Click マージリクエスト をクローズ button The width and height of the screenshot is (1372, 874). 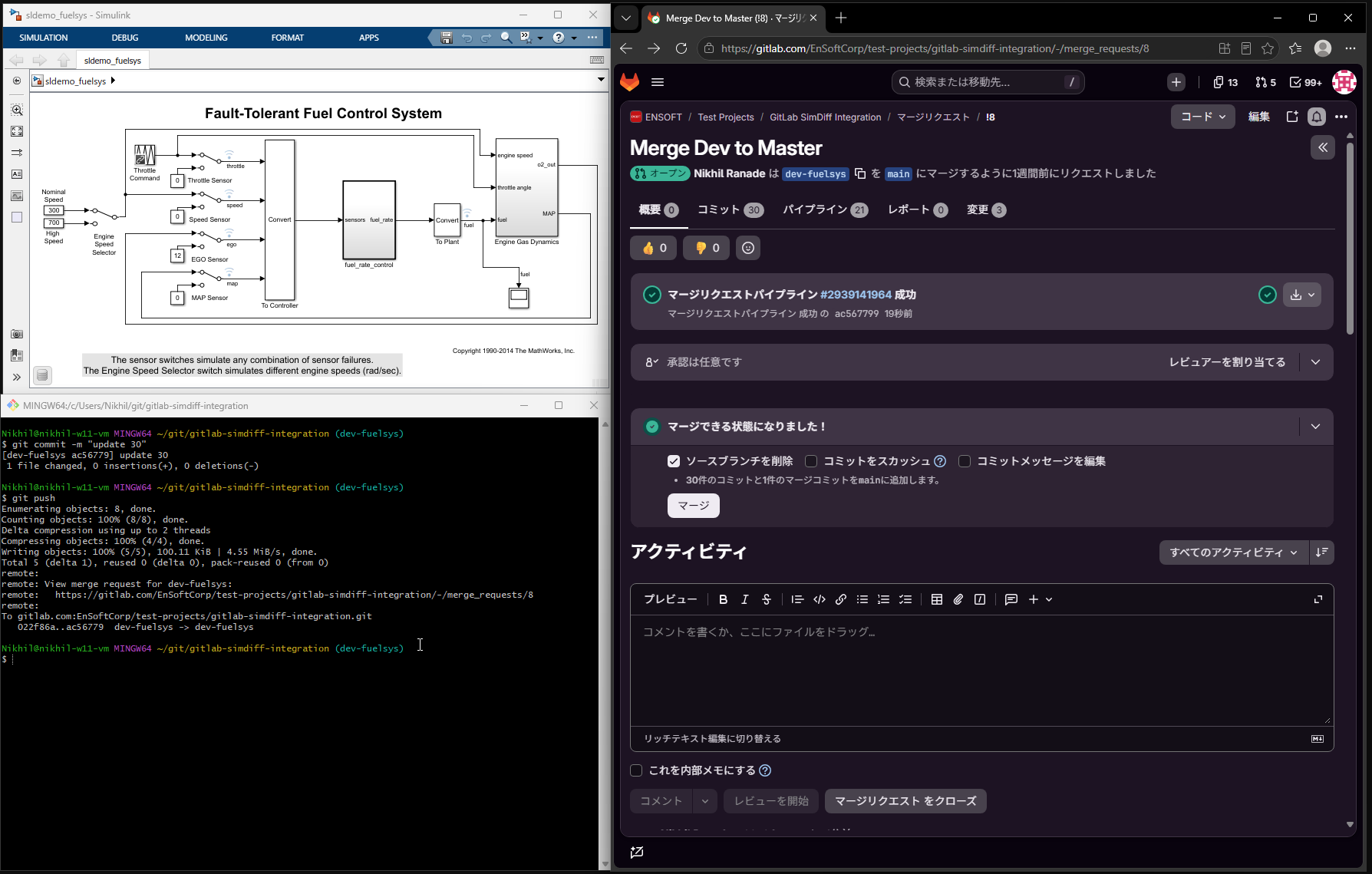(x=905, y=801)
